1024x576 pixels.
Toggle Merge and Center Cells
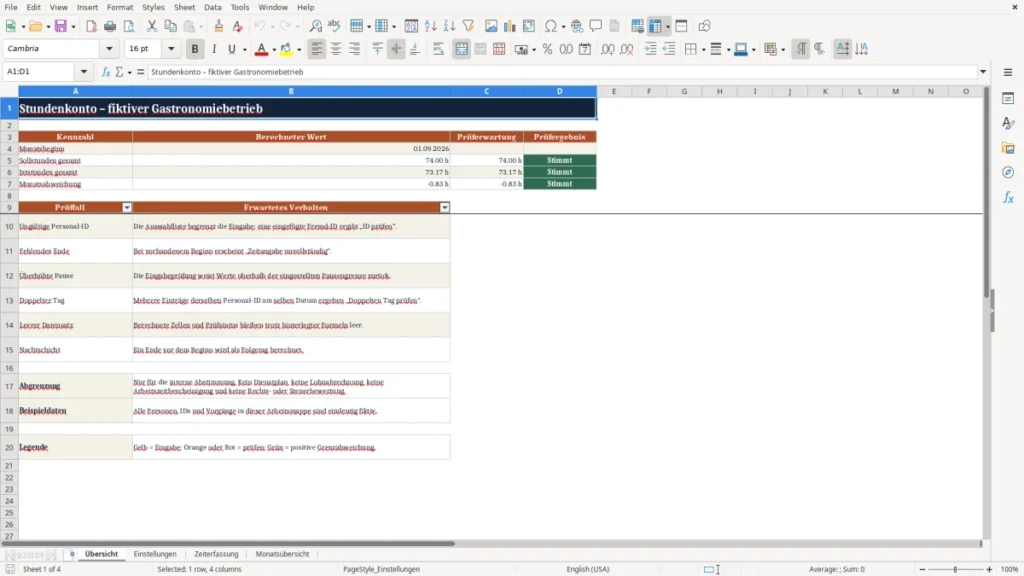461,49
